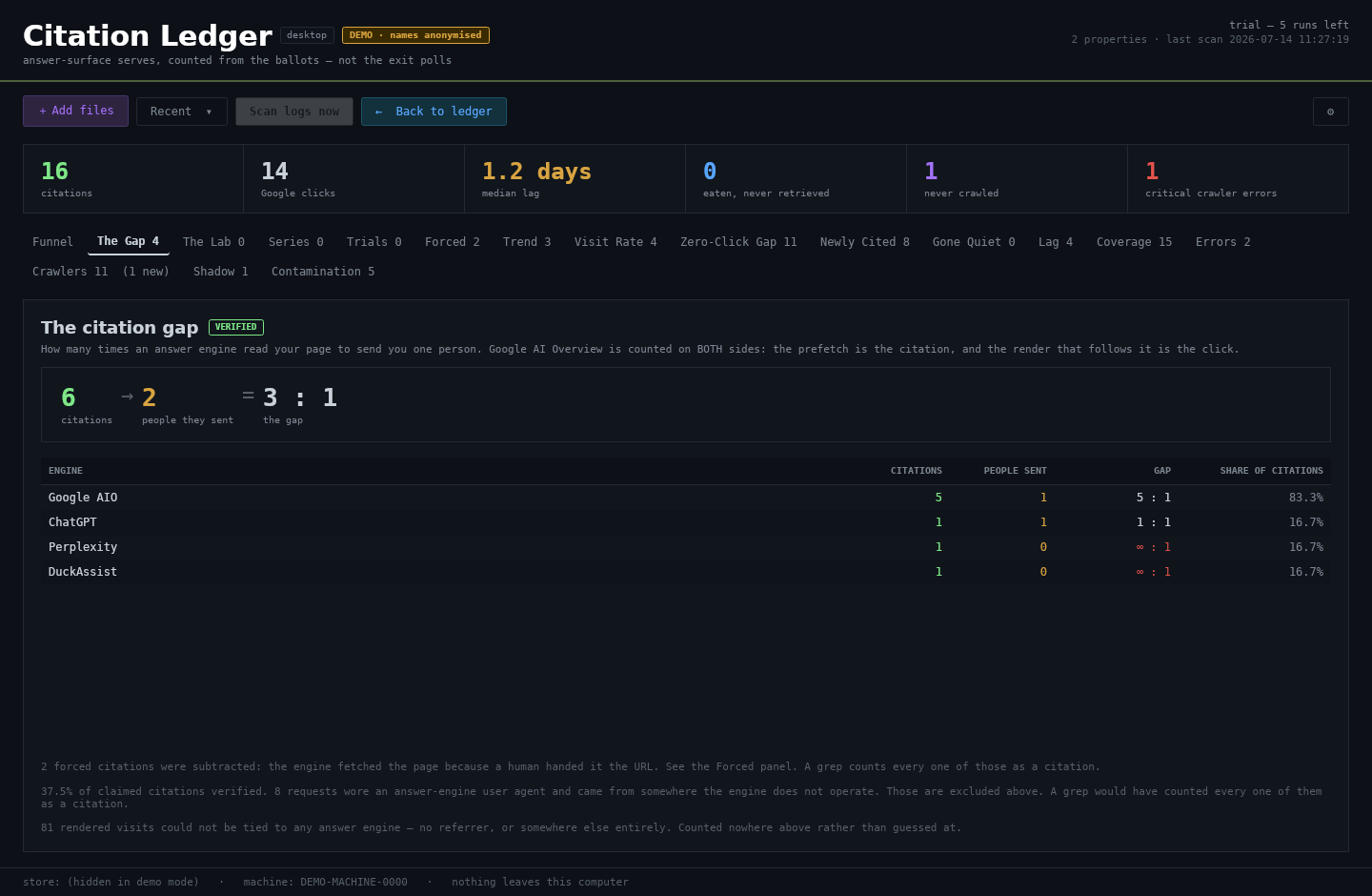Open the Recent dropdown
The width and height of the screenshot is (1372, 896).
click(x=182, y=112)
